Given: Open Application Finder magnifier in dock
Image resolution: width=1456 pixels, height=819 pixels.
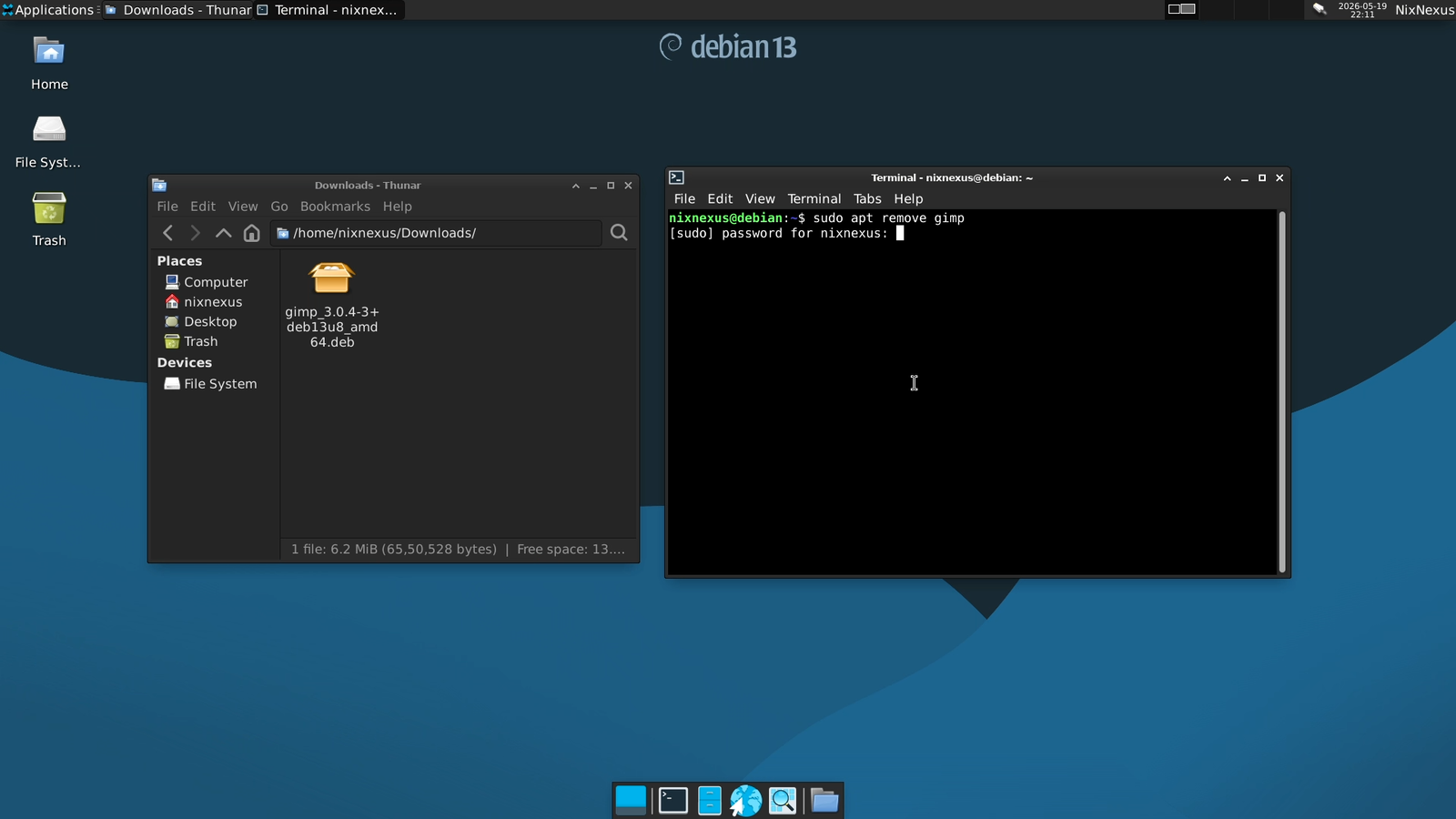Looking at the screenshot, I should click(x=783, y=800).
